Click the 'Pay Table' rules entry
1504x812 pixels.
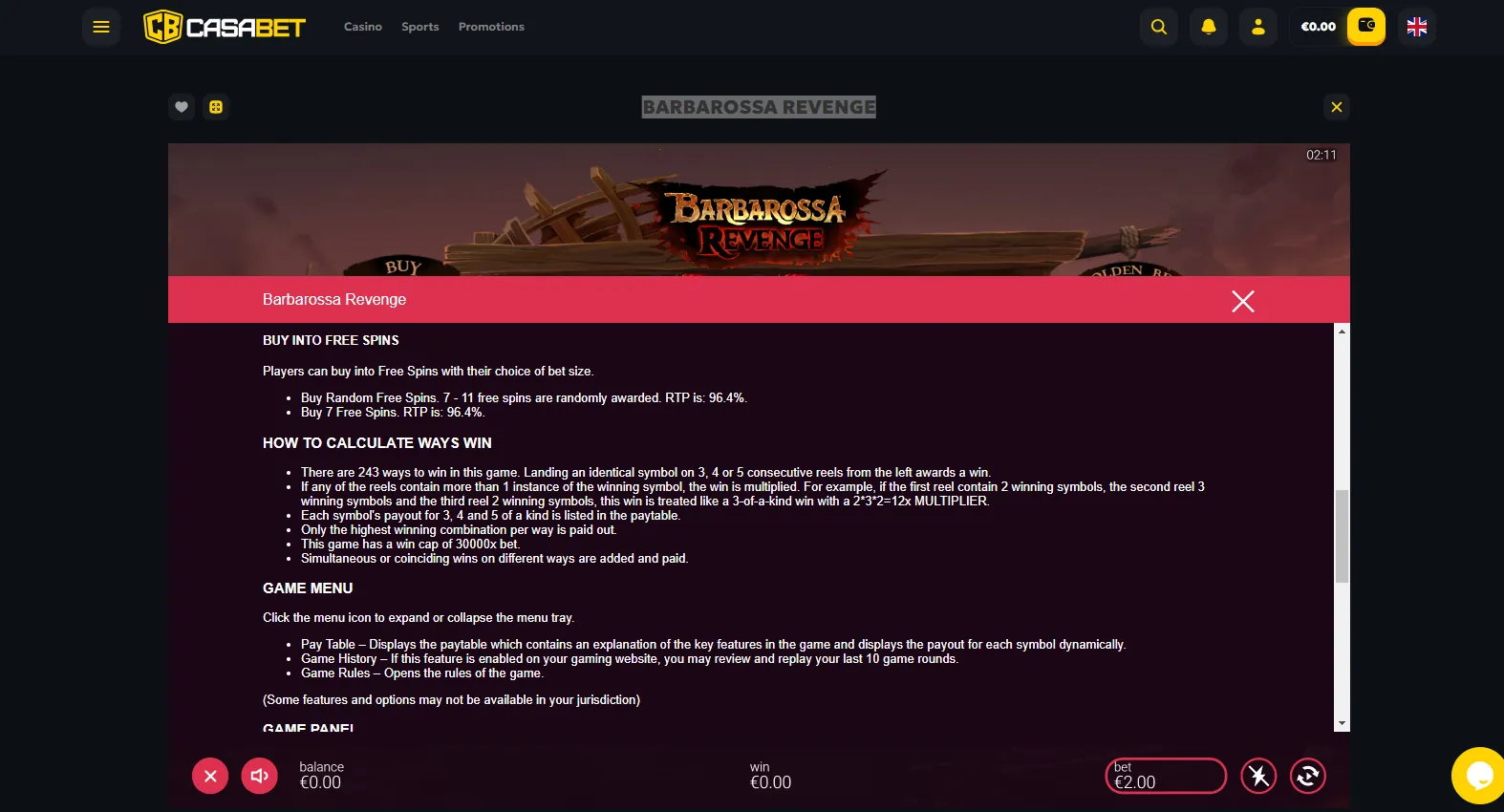point(714,645)
